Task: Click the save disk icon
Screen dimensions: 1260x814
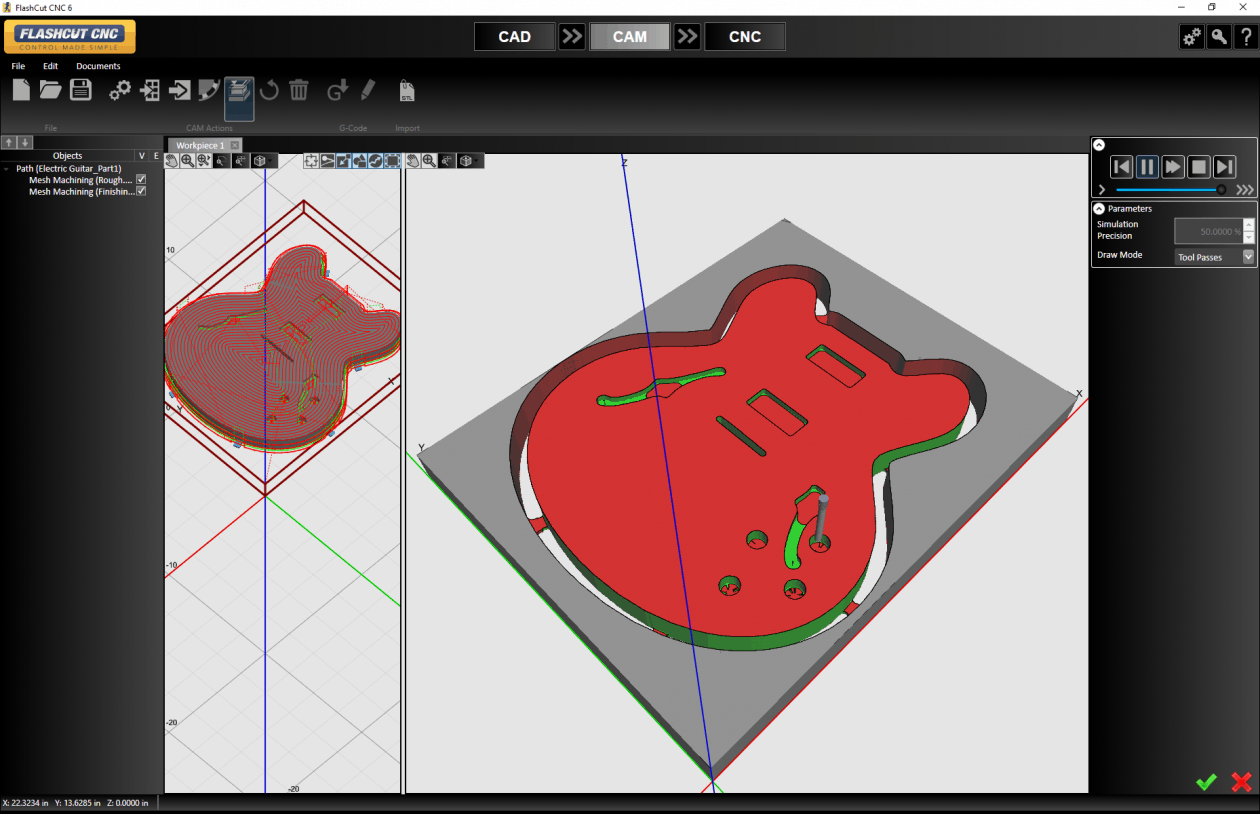Action: (80, 89)
